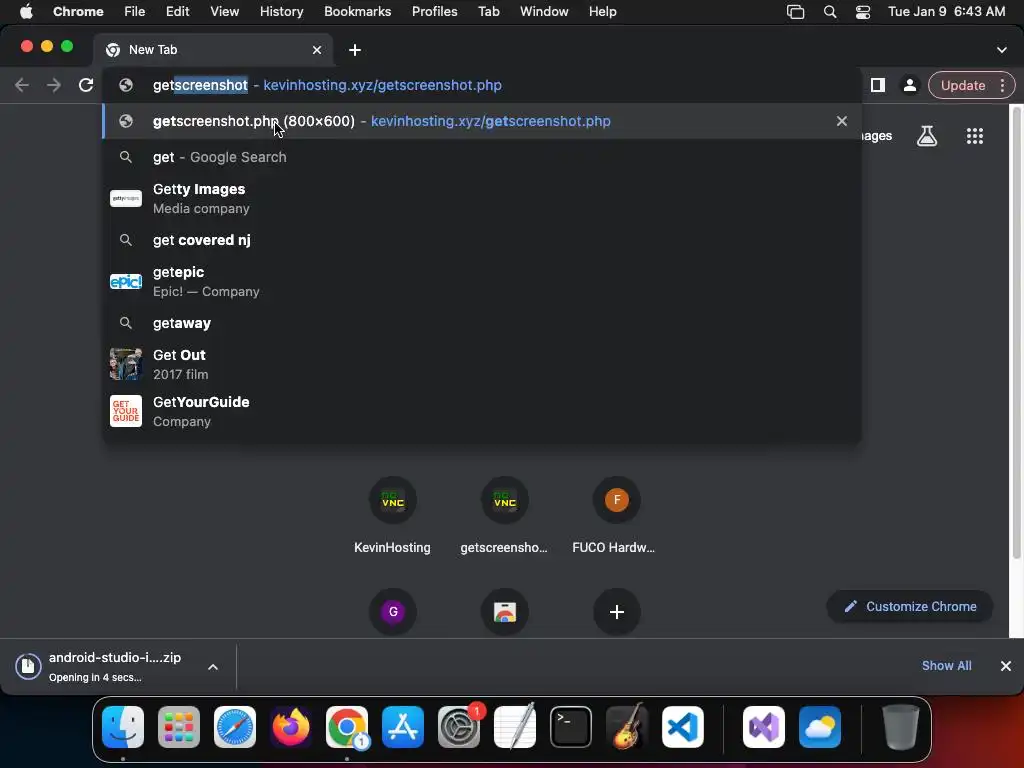Click the Customize Chrome button
The width and height of the screenshot is (1024, 768).
click(910, 606)
